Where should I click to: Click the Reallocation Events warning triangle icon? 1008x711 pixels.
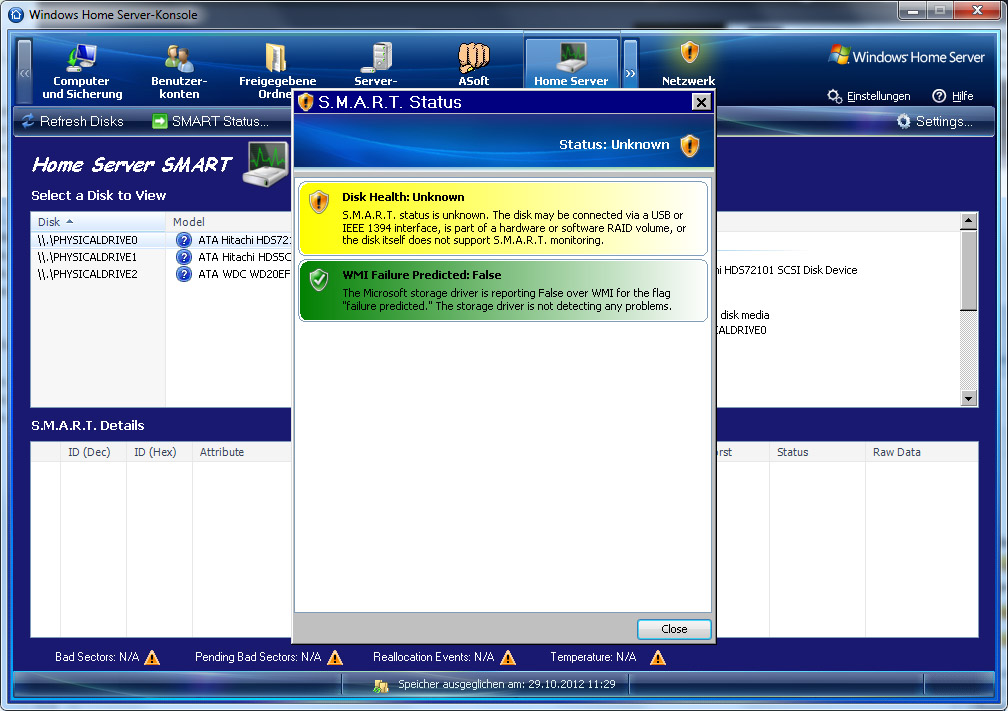pyautogui.click(x=508, y=658)
